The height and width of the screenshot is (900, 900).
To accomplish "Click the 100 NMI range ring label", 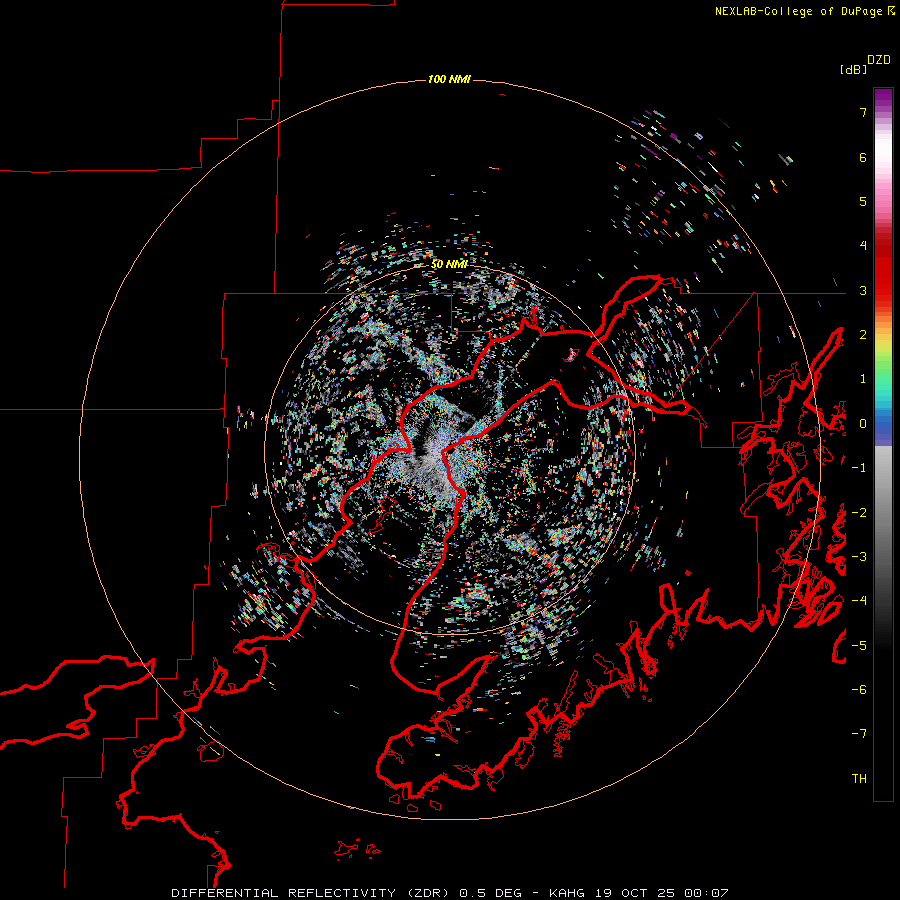I will pos(449,79).
